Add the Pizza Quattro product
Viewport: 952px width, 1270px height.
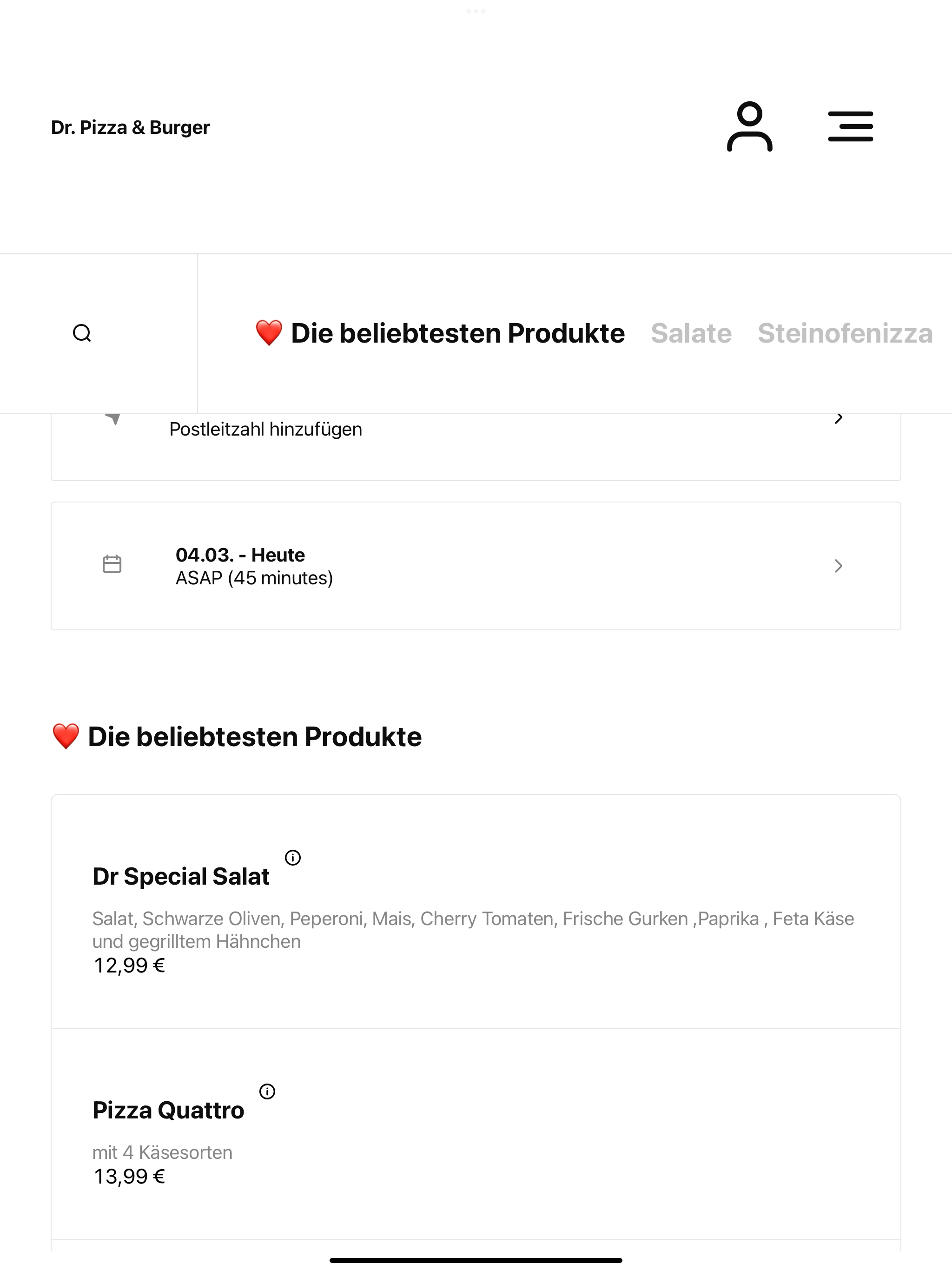tap(476, 1134)
